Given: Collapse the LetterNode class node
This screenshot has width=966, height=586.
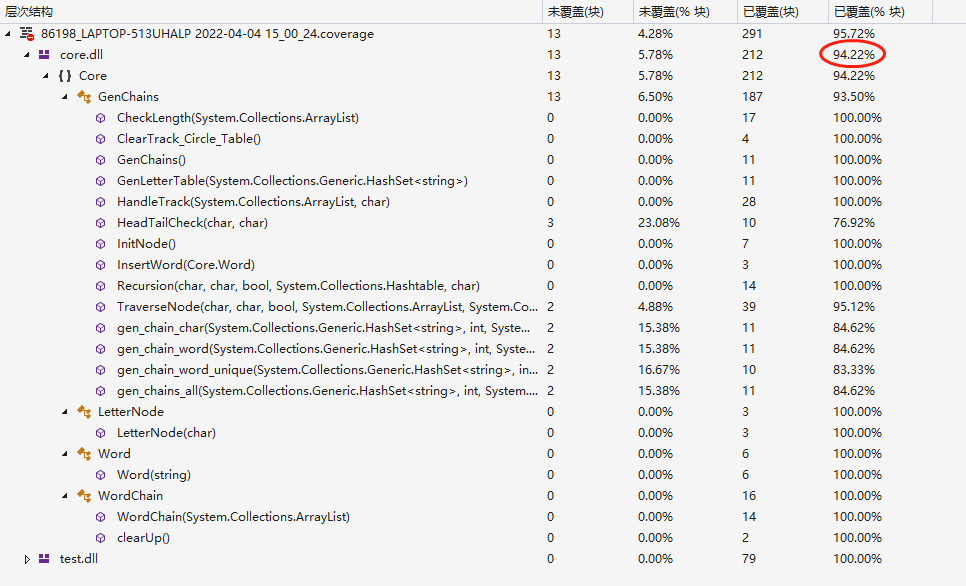Looking at the screenshot, I should click(x=65, y=412).
